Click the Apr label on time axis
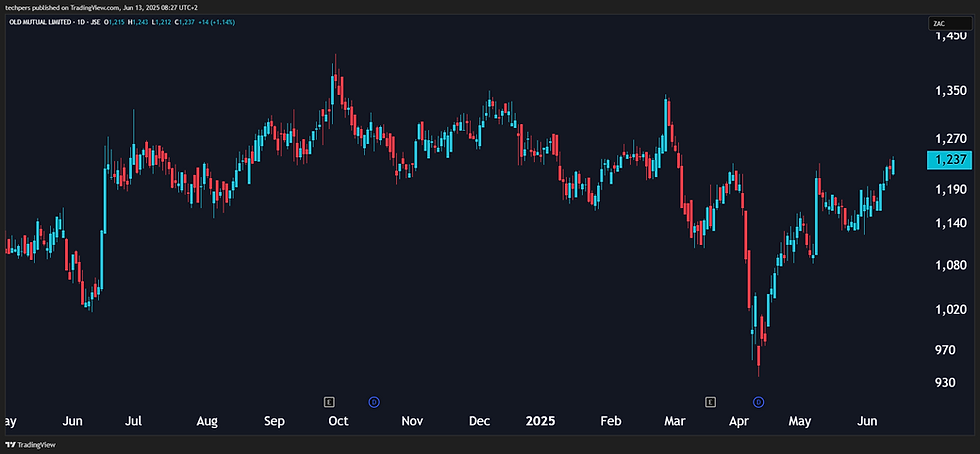Screen dimensions: 980x454 coord(740,421)
